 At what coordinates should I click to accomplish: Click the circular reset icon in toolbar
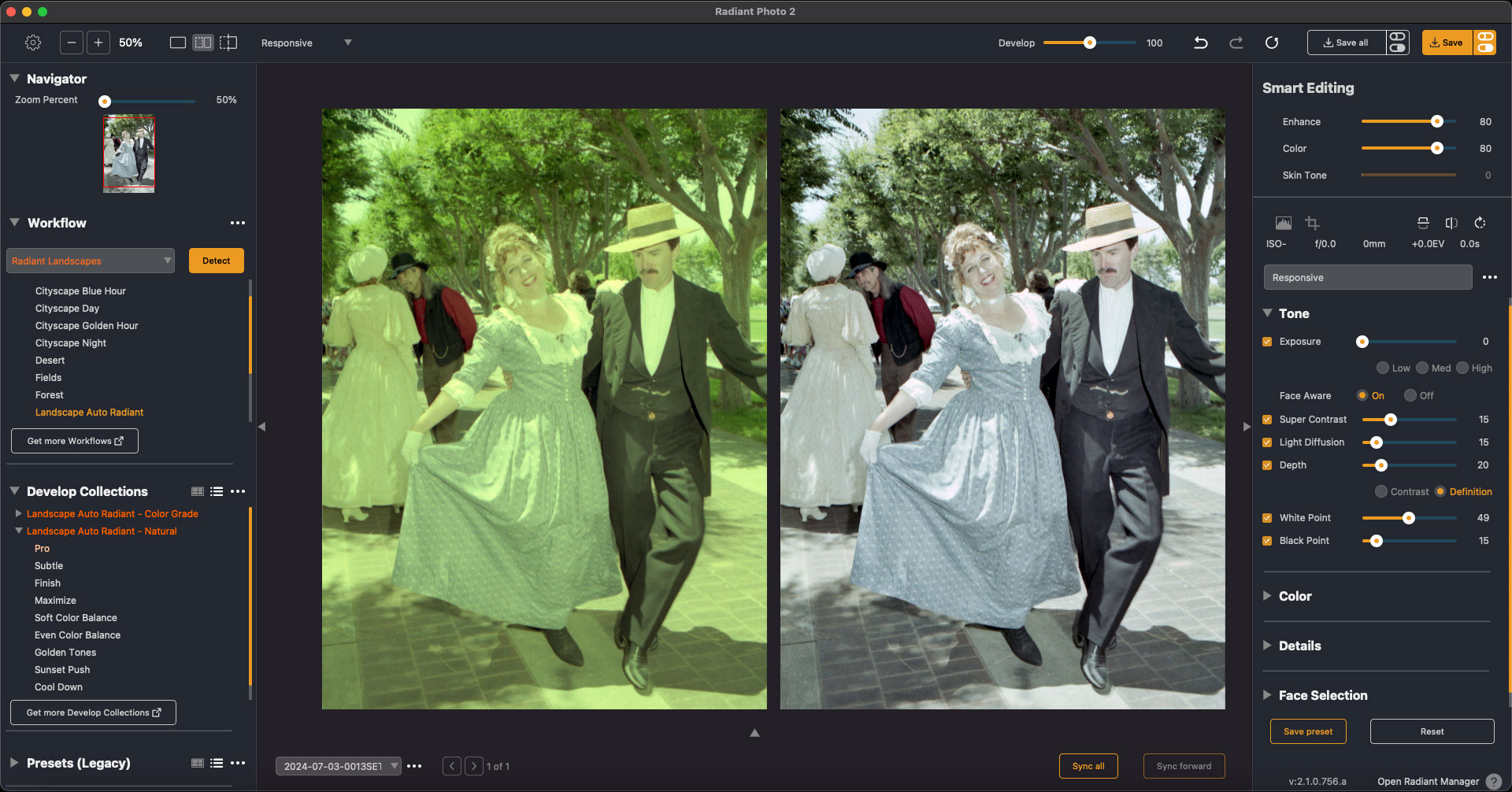tap(1272, 43)
